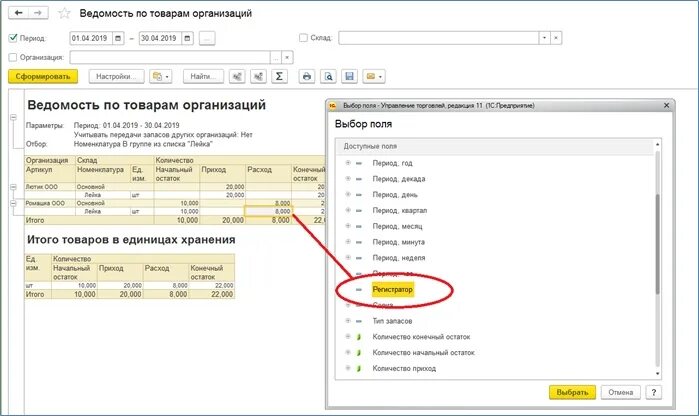The image size is (699, 416).
Task: Save report with floppy disk icon
Action: tap(350, 77)
